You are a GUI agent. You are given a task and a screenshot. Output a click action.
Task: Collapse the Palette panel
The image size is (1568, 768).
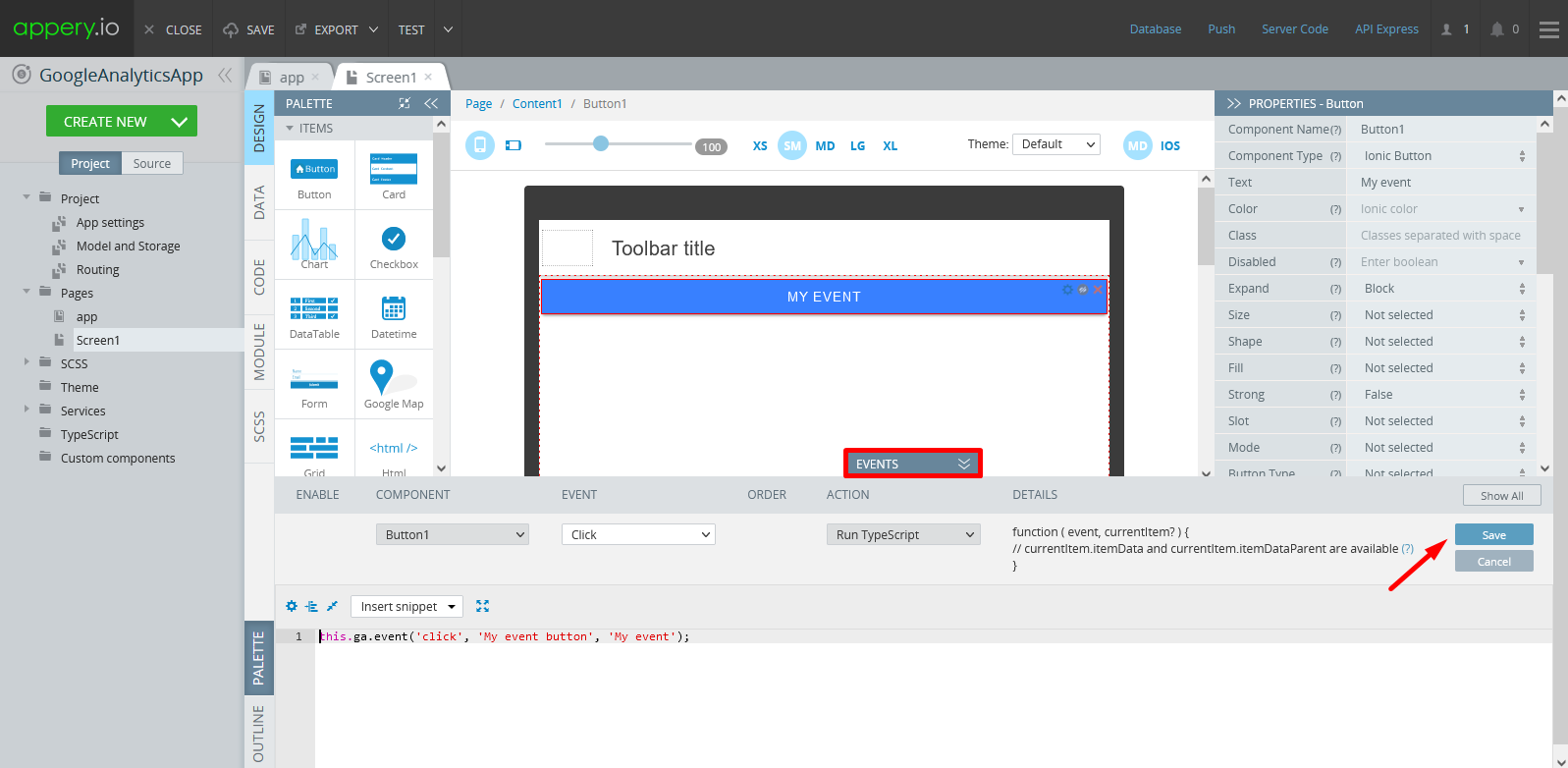click(x=431, y=103)
